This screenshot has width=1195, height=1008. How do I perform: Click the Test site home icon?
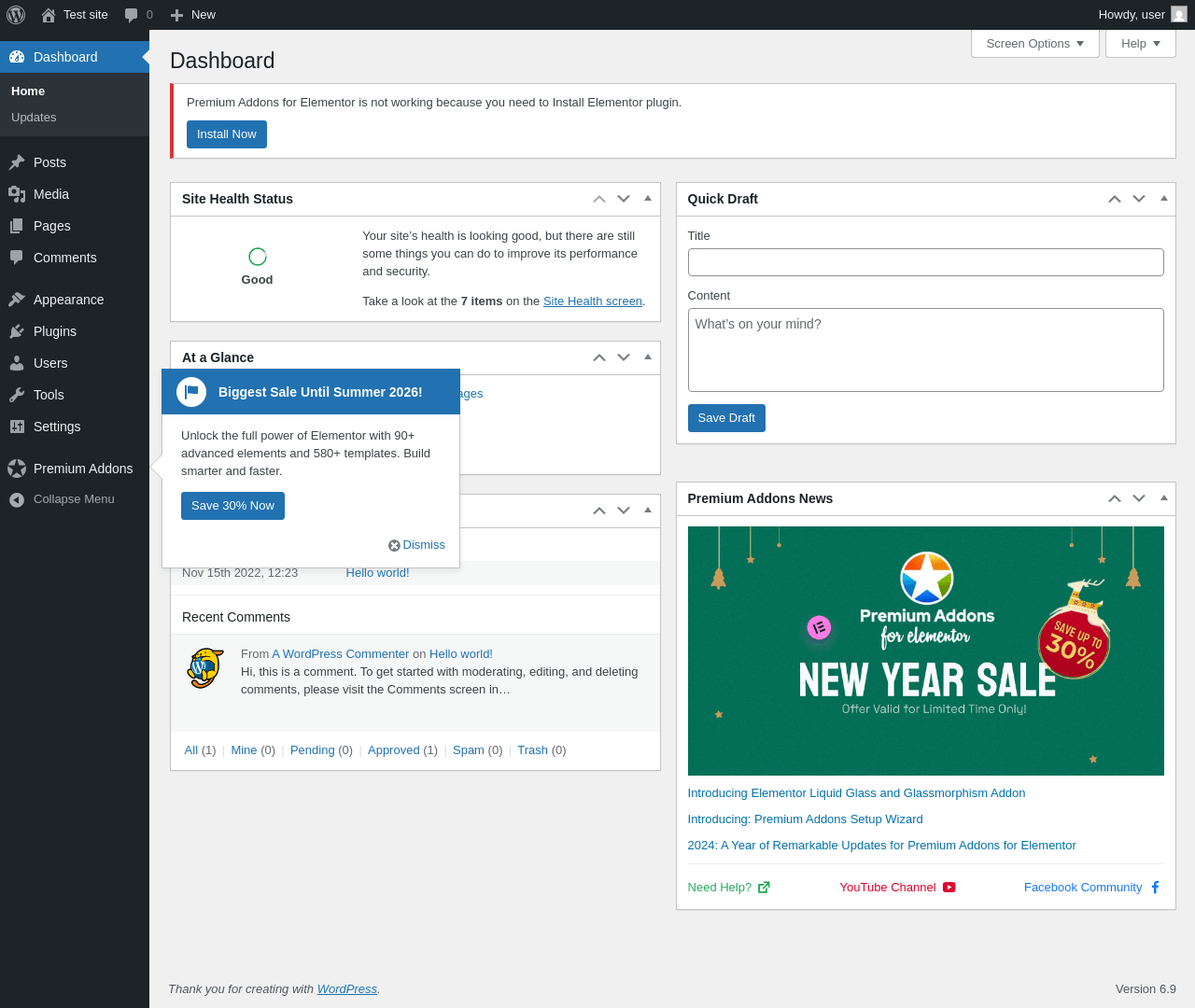point(49,15)
